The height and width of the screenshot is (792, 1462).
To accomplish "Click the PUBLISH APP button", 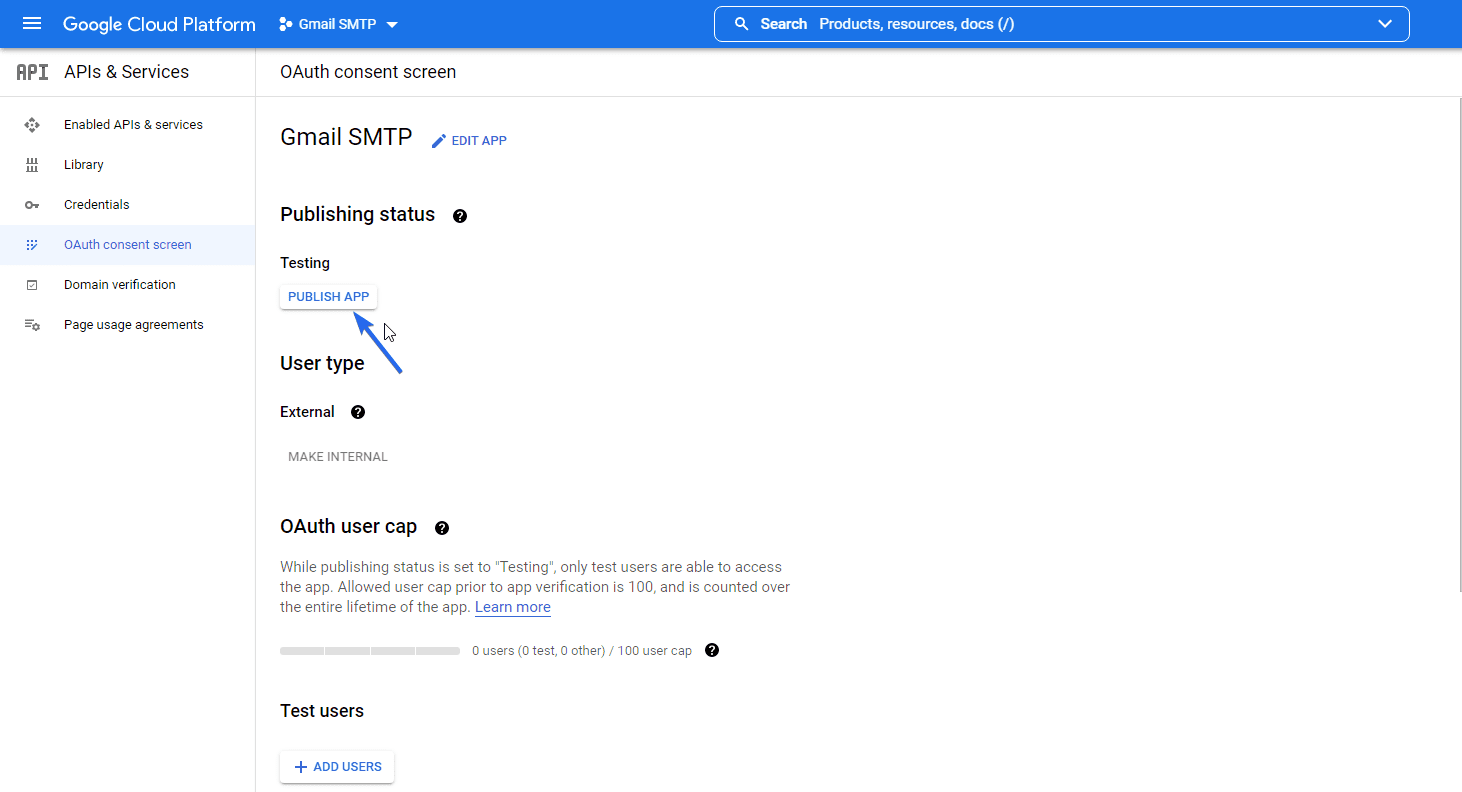I will click(328, 297).
